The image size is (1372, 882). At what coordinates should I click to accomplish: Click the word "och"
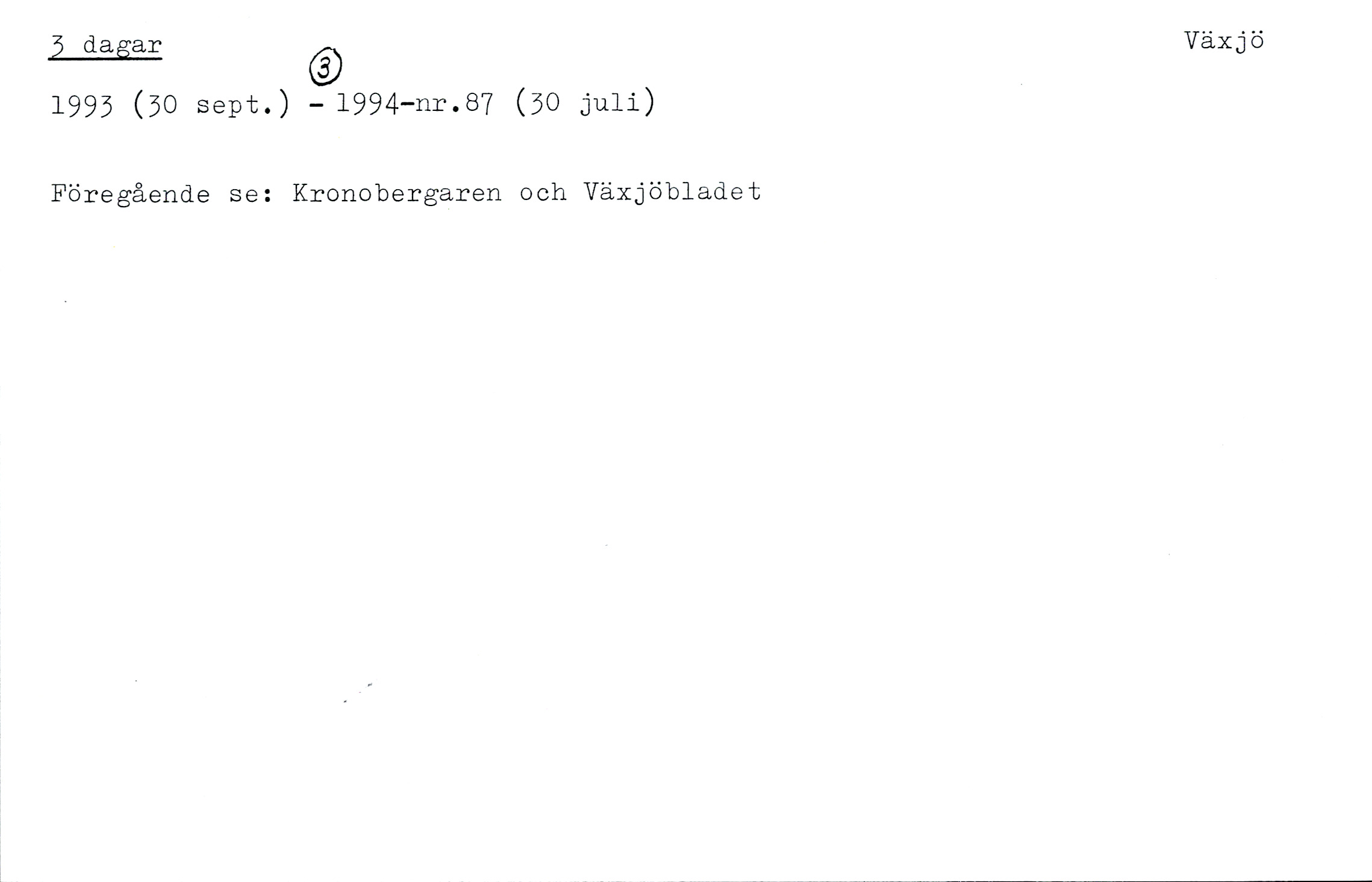pos(543,193)
